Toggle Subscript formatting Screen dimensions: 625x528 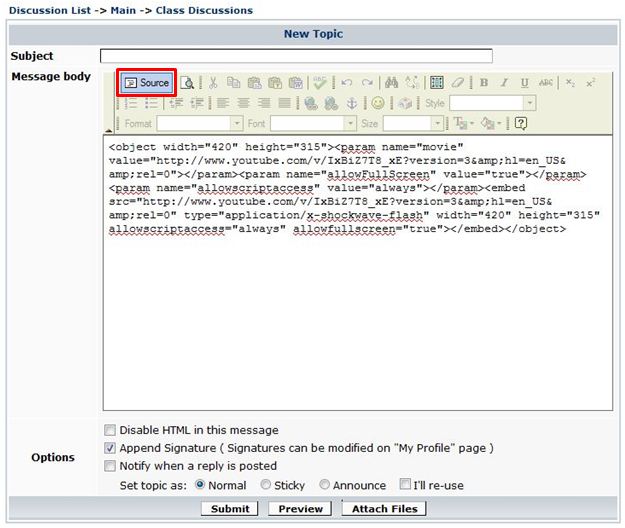pyautogui.click(x=570, y=82)
